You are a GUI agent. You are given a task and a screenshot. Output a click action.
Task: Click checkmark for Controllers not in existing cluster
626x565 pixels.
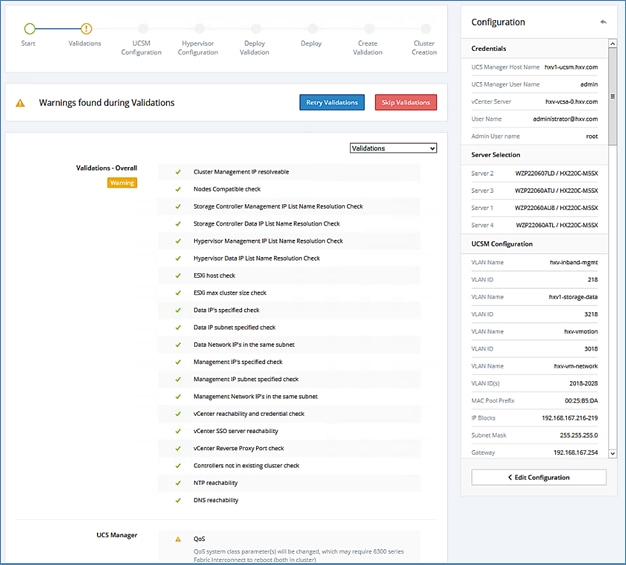pyautogui.click(x=178, y=466)
